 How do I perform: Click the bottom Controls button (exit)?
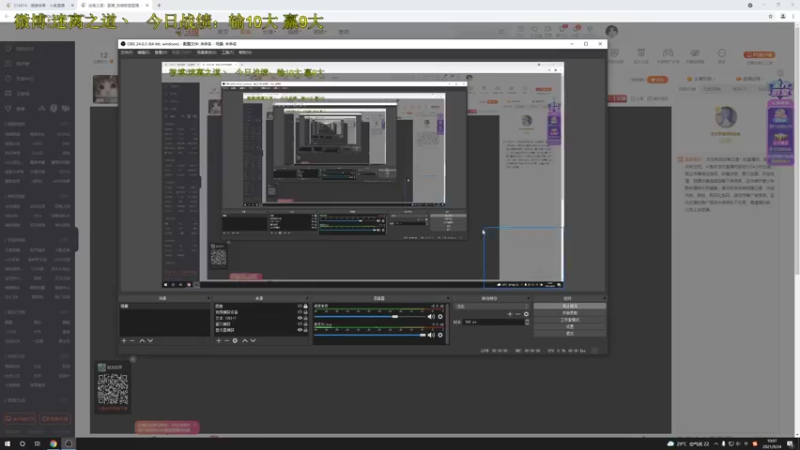pos(569,333)
